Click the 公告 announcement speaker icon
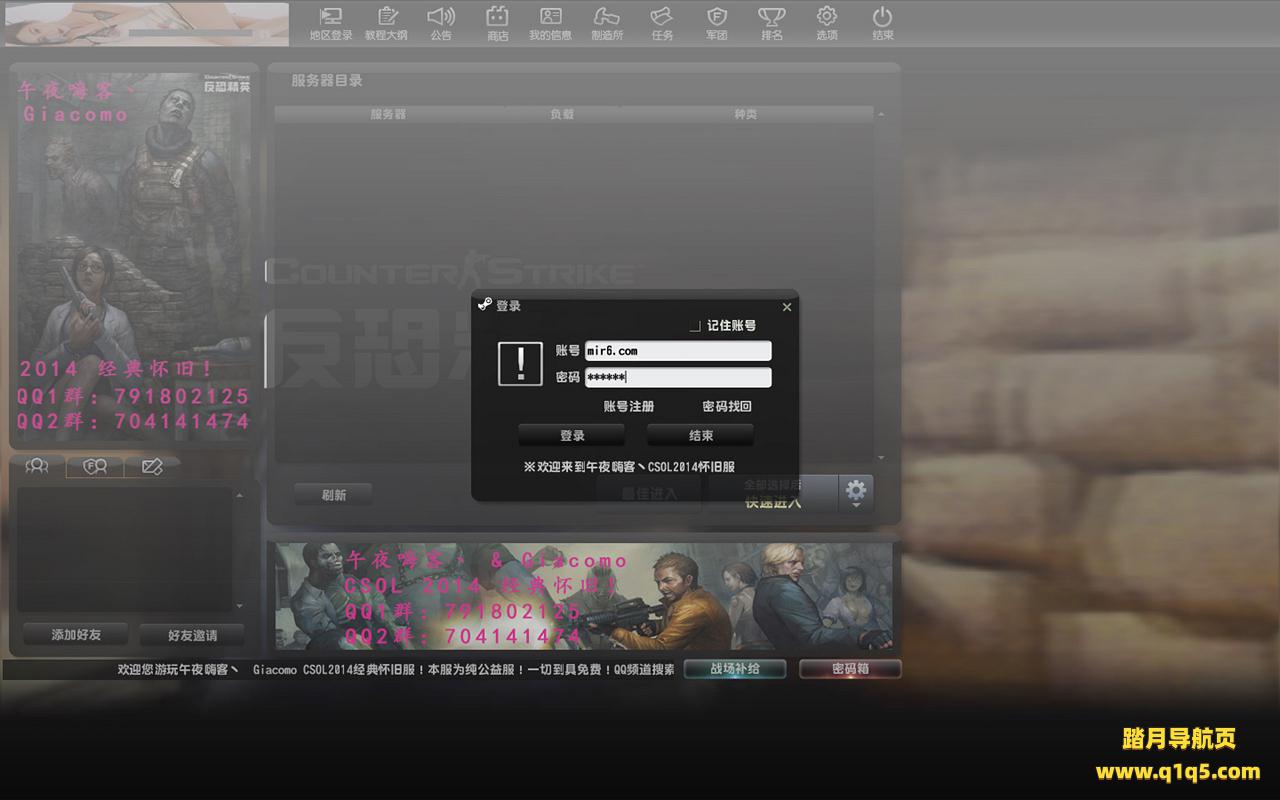The width and height of the screenshot is (1280, 800). pyautogui.click(x=441, y=17)
